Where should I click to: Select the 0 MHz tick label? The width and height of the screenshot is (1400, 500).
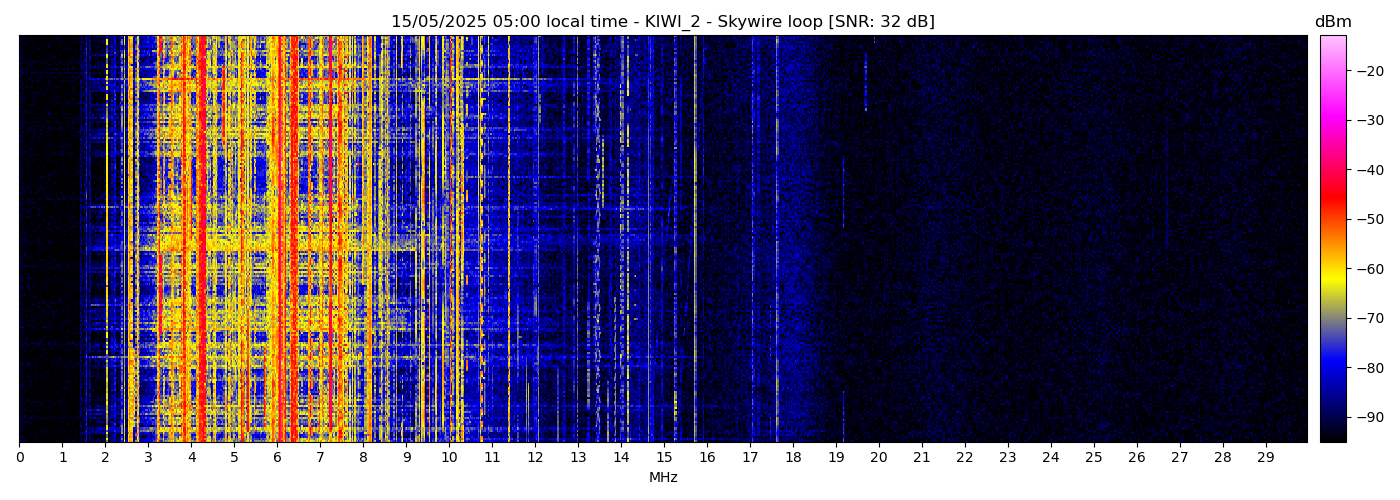click(x=20, y=457)
